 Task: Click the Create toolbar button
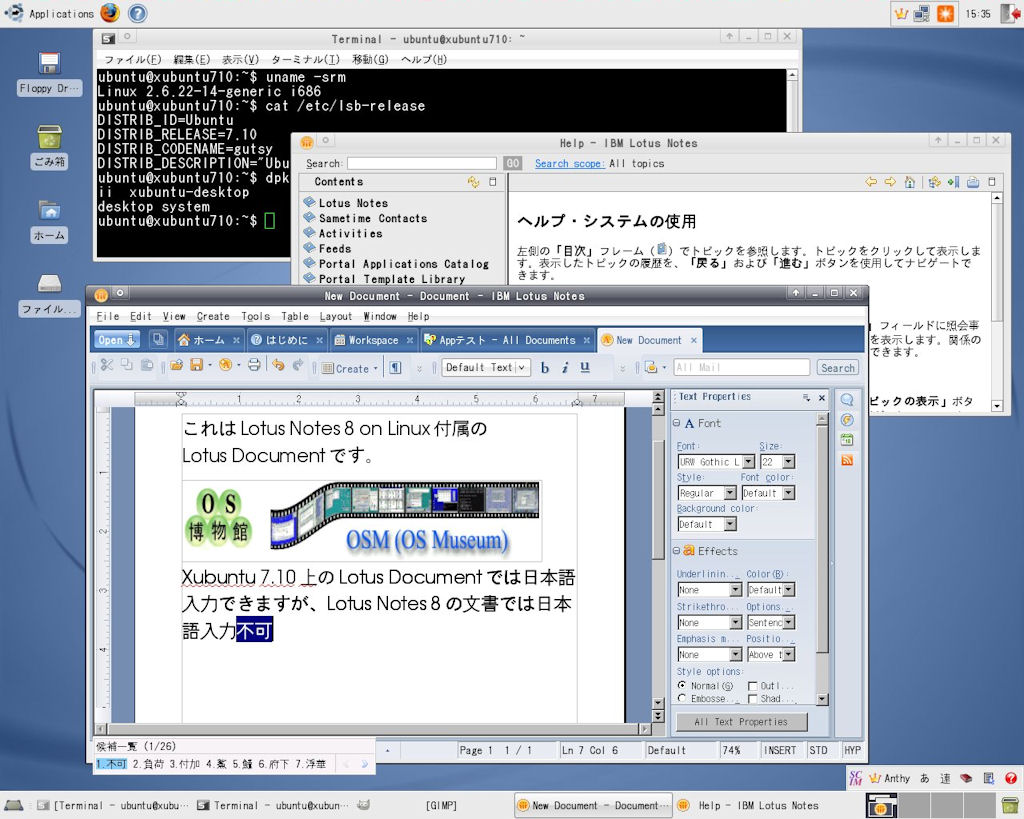pyautogui.click(x=349, y=368)
